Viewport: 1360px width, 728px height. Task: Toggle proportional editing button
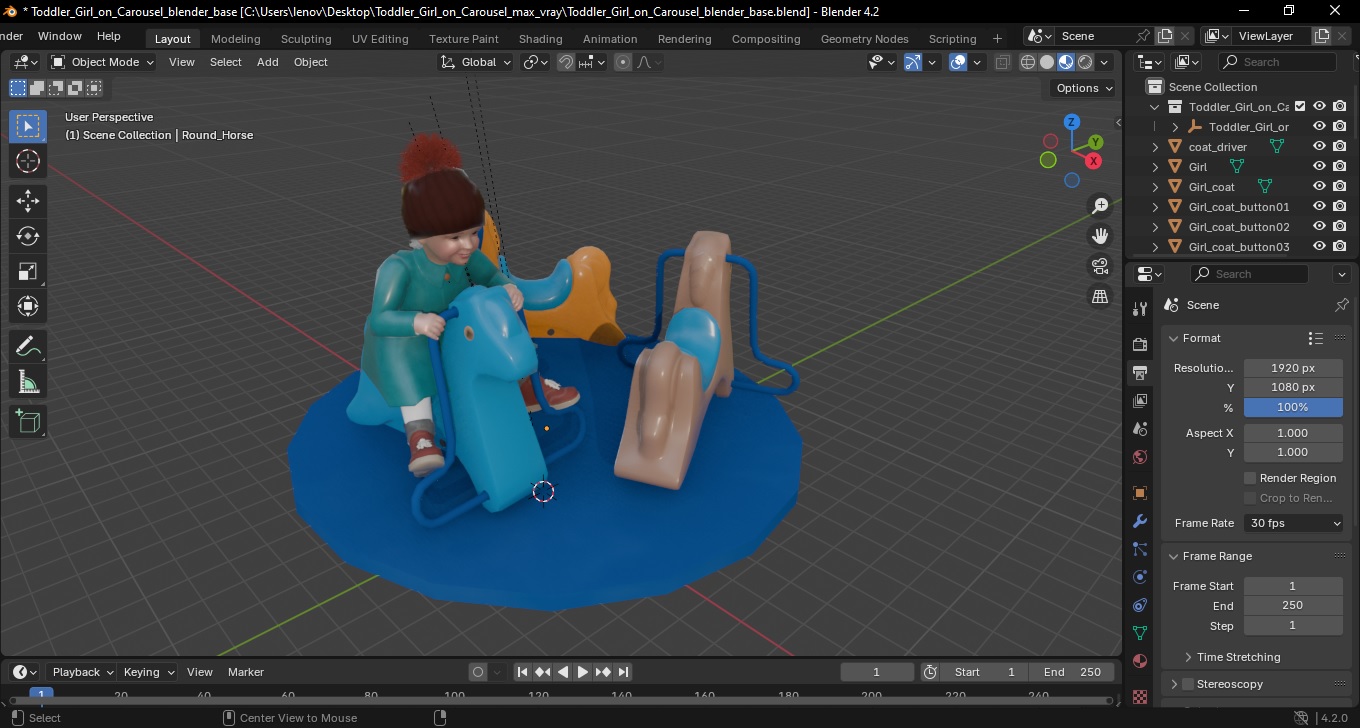[x=623, y=62]
